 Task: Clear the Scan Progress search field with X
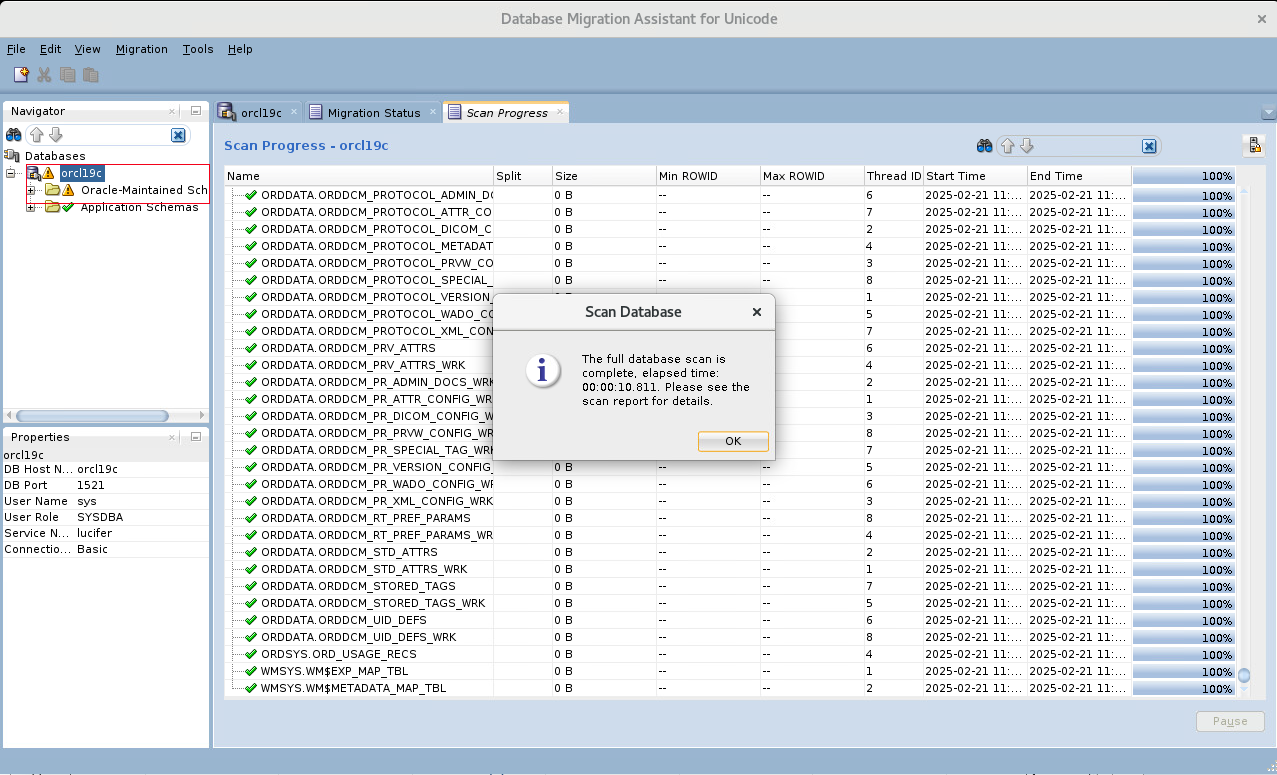tap(1149, 146)
